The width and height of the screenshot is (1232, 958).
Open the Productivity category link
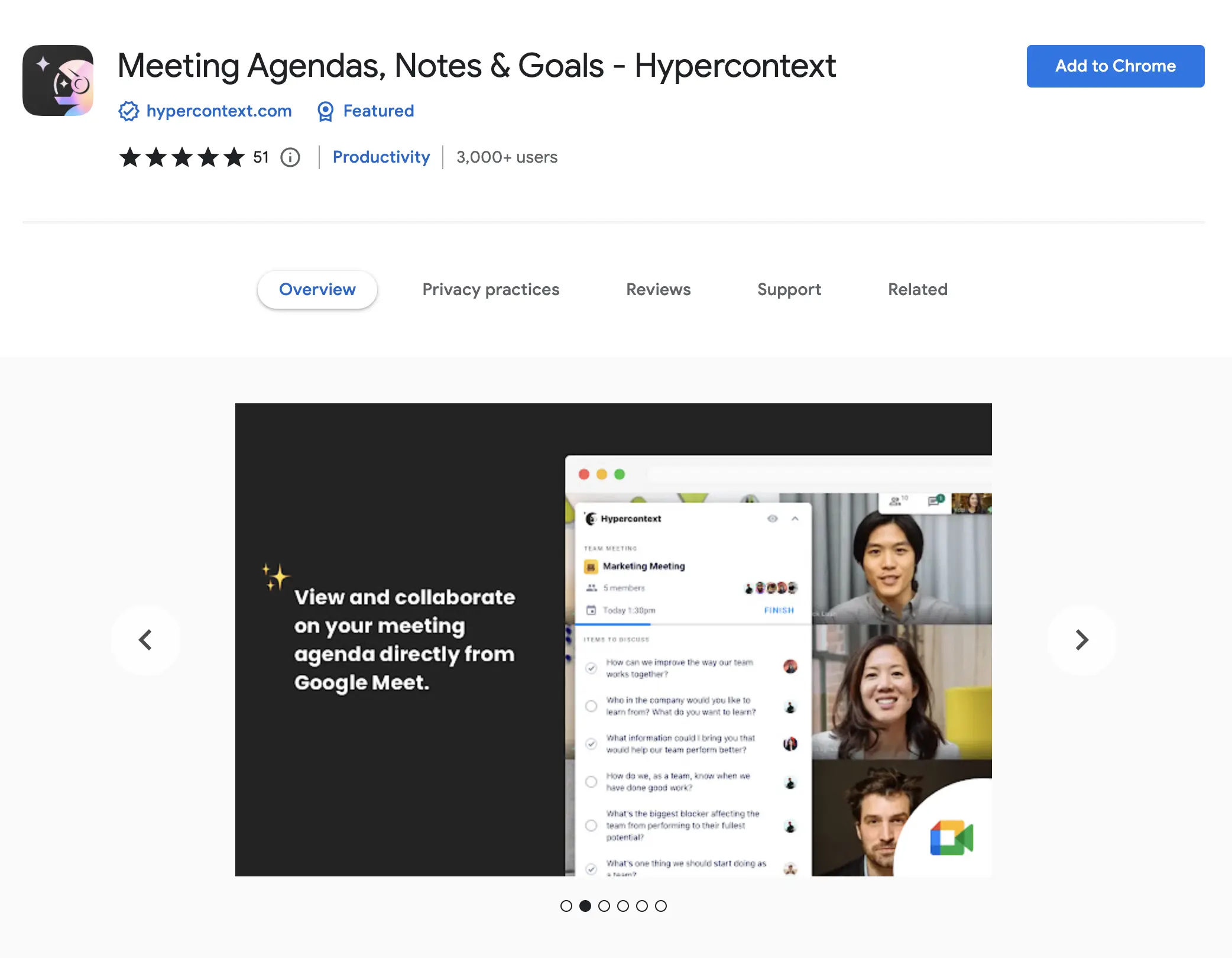pos(381,157)
